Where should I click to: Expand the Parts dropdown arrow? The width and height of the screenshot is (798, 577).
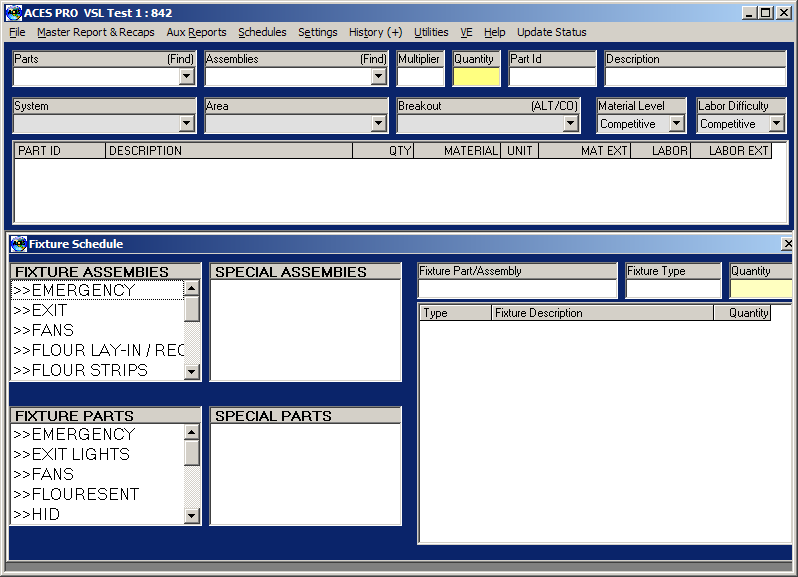pyautogui.click(x=187, y=76)
